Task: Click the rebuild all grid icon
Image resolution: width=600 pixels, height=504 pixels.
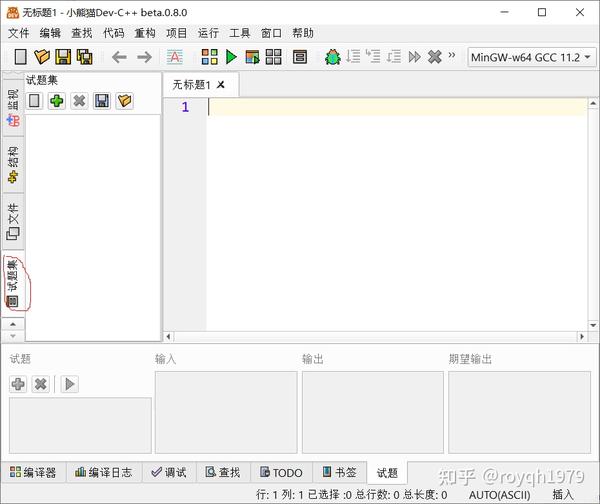Action: [274, 57]
